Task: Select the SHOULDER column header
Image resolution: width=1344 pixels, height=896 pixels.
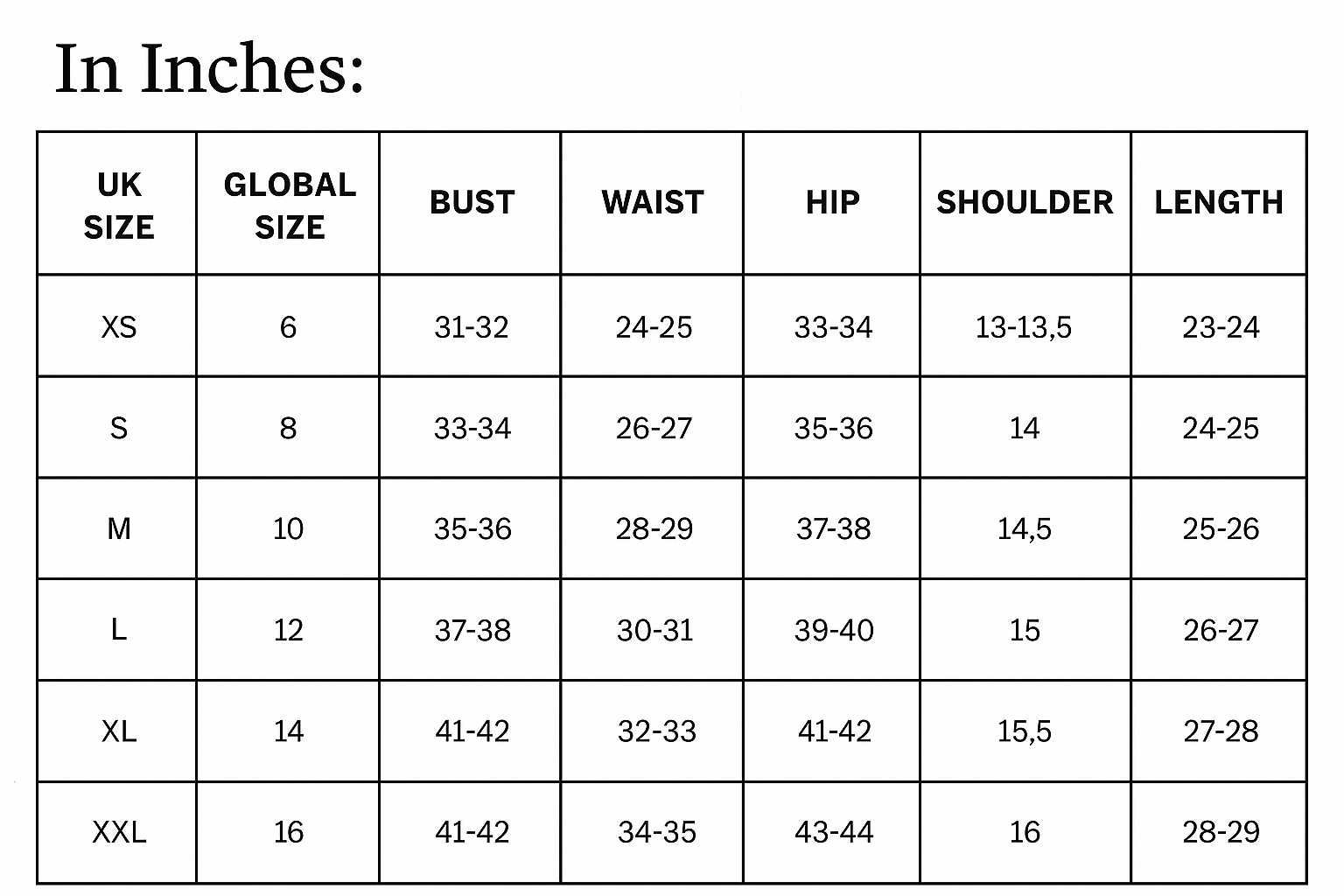Action: (1025, 202)
